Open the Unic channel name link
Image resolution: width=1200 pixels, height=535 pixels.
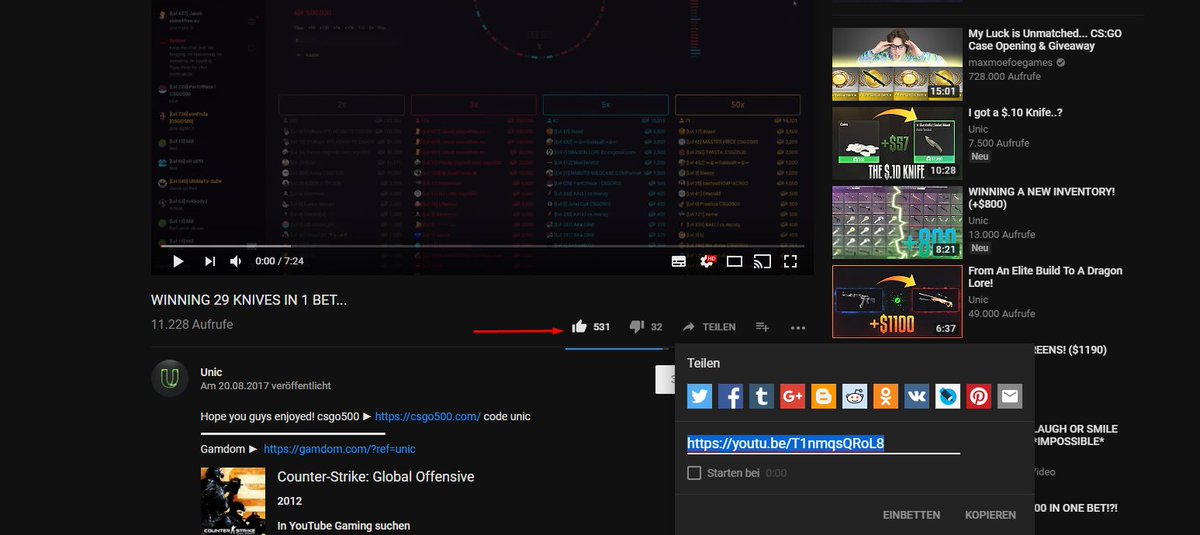tap(211, 372)
